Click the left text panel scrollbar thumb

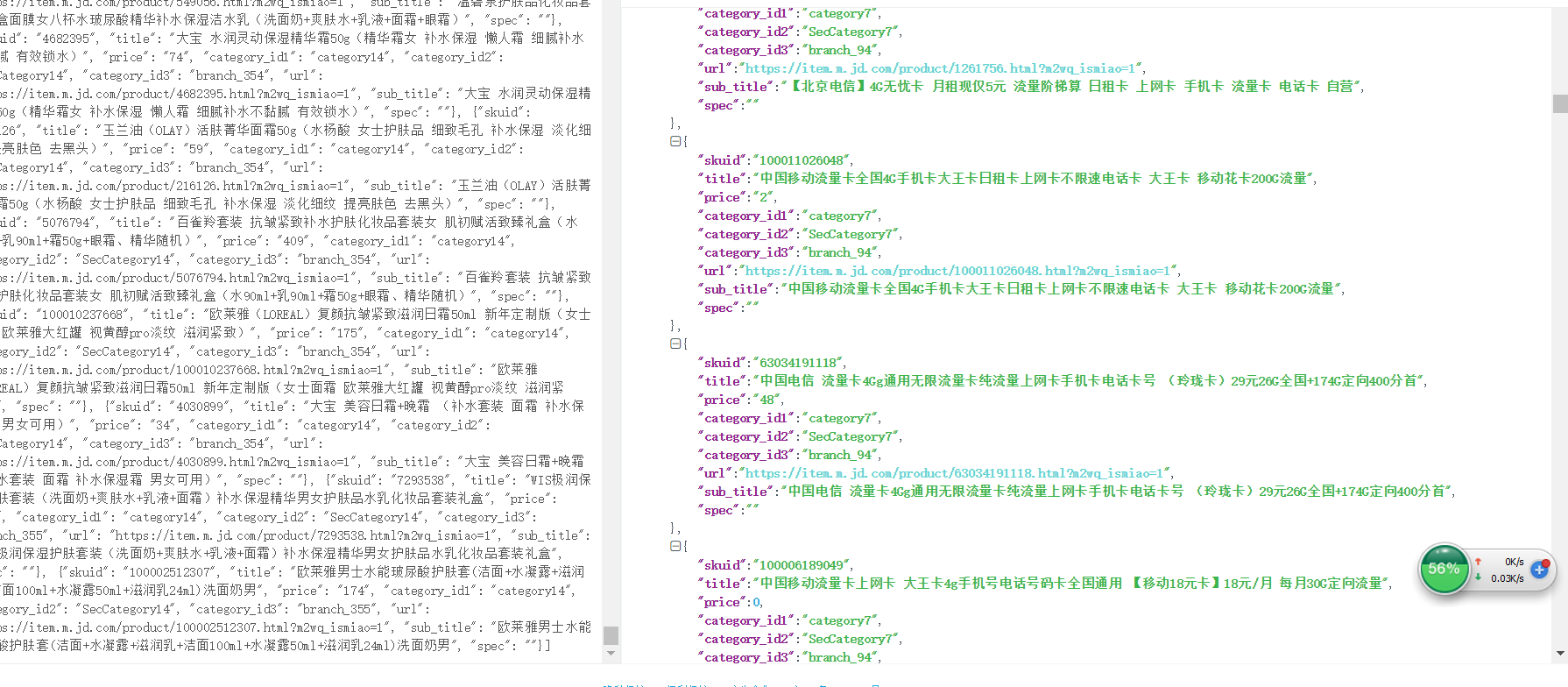click(x=611, y=635)
